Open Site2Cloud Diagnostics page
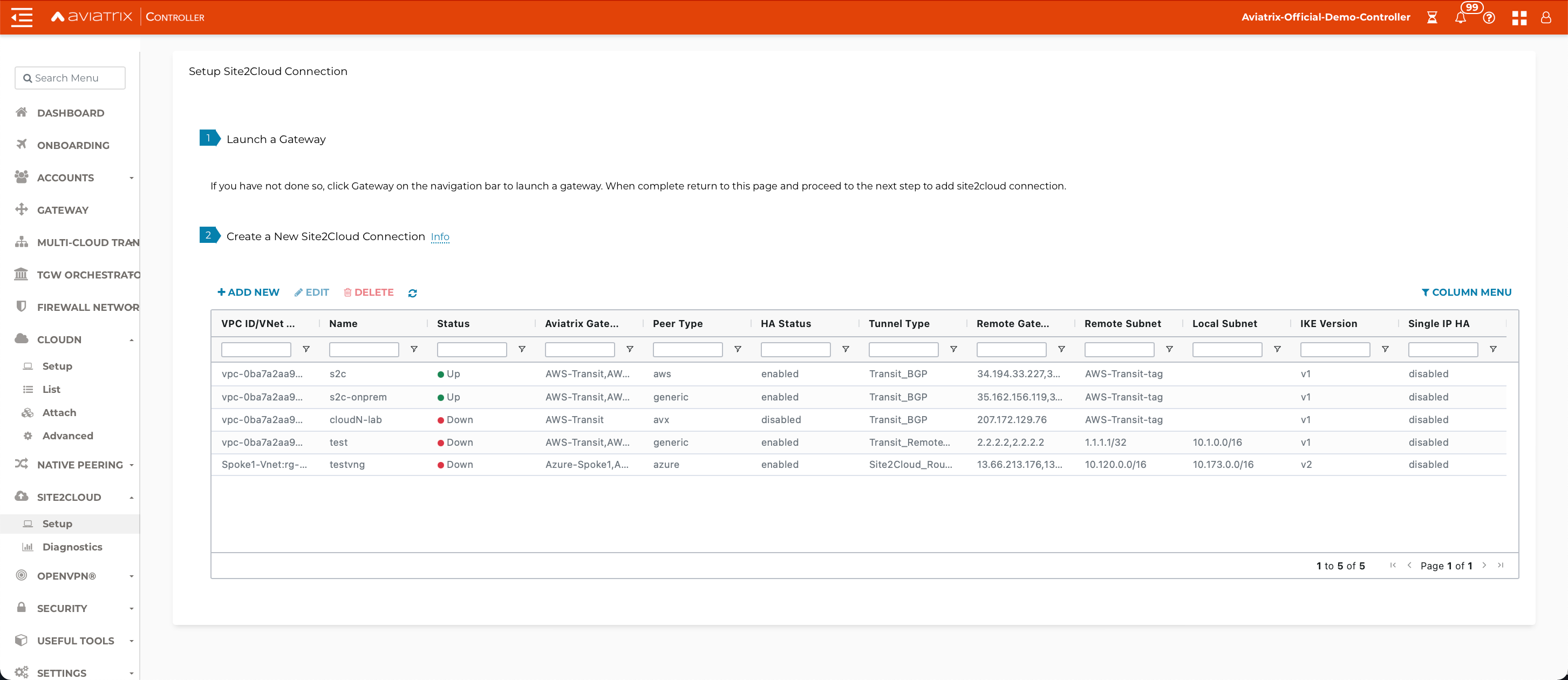 (72, 547)
